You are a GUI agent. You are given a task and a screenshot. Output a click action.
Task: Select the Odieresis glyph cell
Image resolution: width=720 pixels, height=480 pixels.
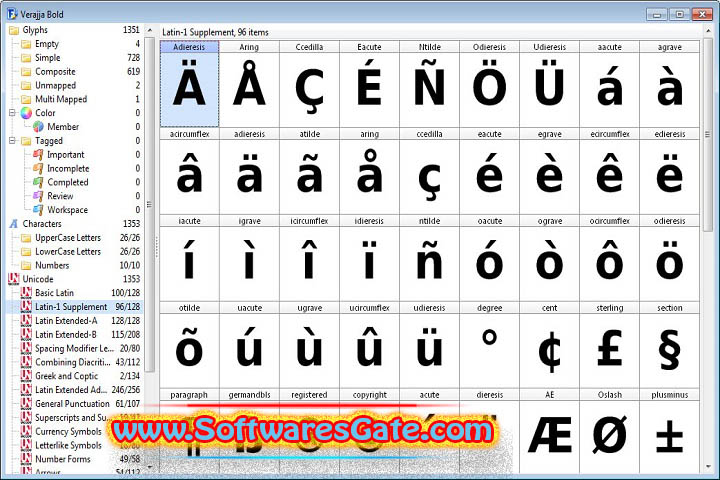(489, 84)
